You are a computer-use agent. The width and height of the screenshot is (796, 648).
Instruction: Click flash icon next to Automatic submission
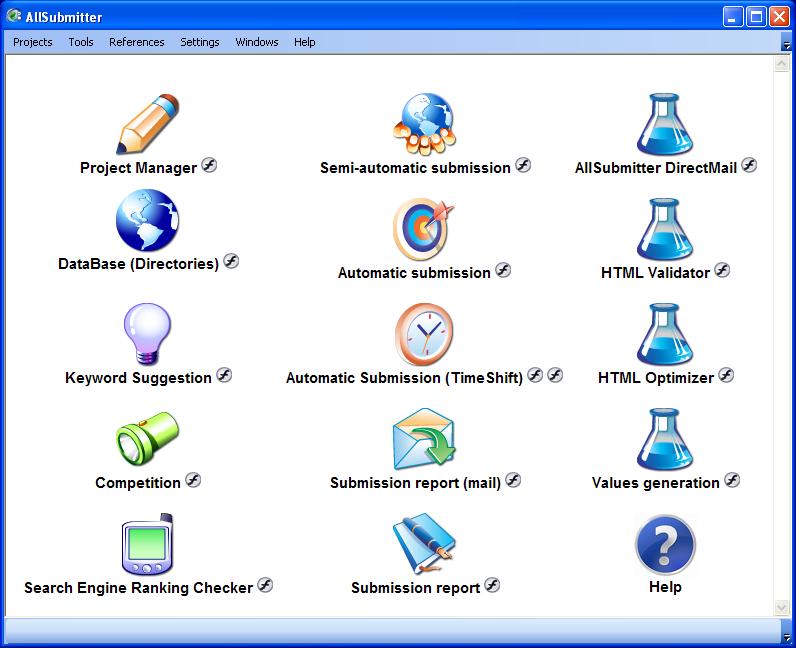pyautogui.click(x=503, y=270)
